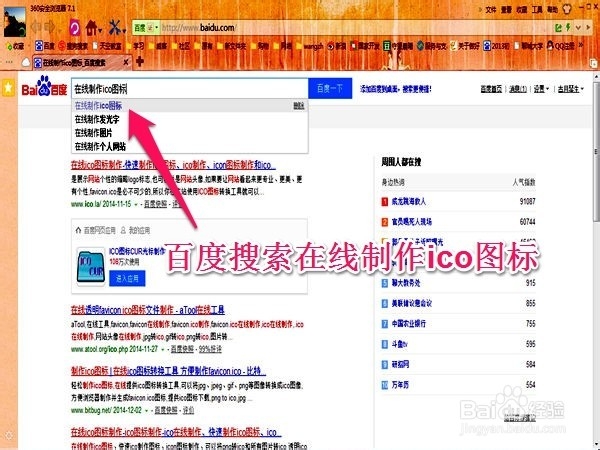Open 百度快照 for www.atool.org result

182,349
